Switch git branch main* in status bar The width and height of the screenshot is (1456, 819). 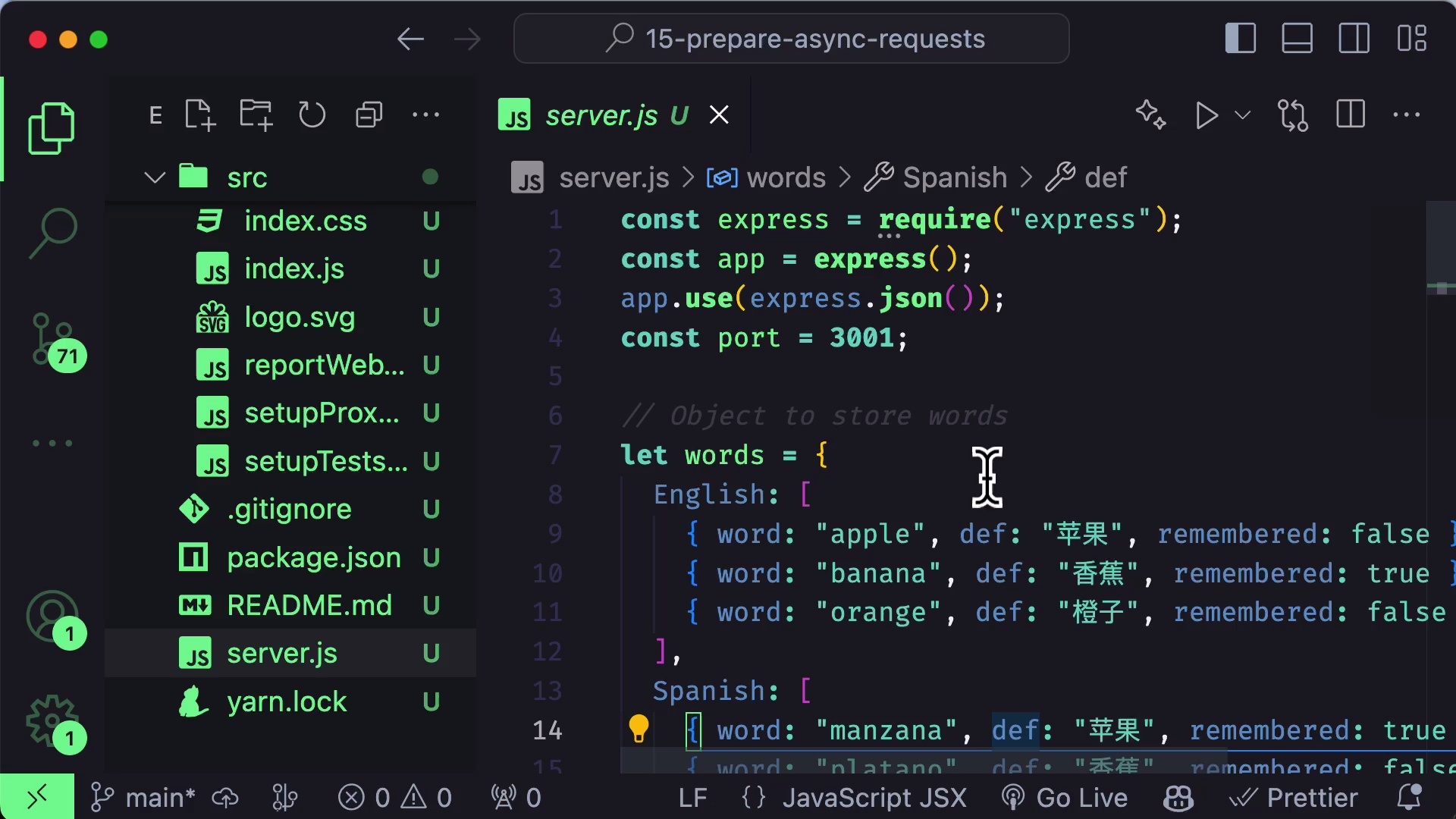[x=143, y=798]
